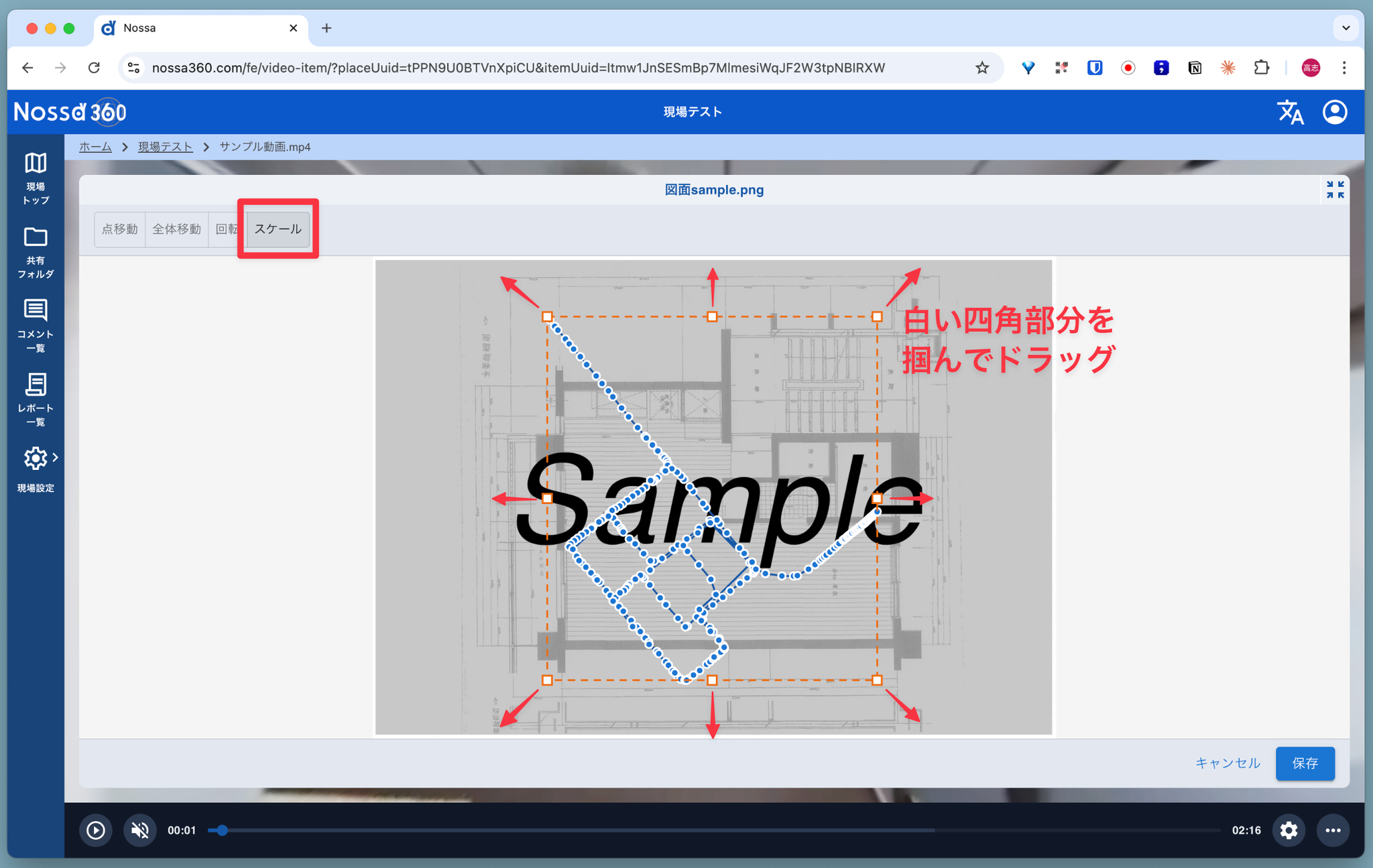The width and height of the screenshot is (1373, 868).
Task: Open the コメント一覧 comment icon
Action: (x=36, y=310)
